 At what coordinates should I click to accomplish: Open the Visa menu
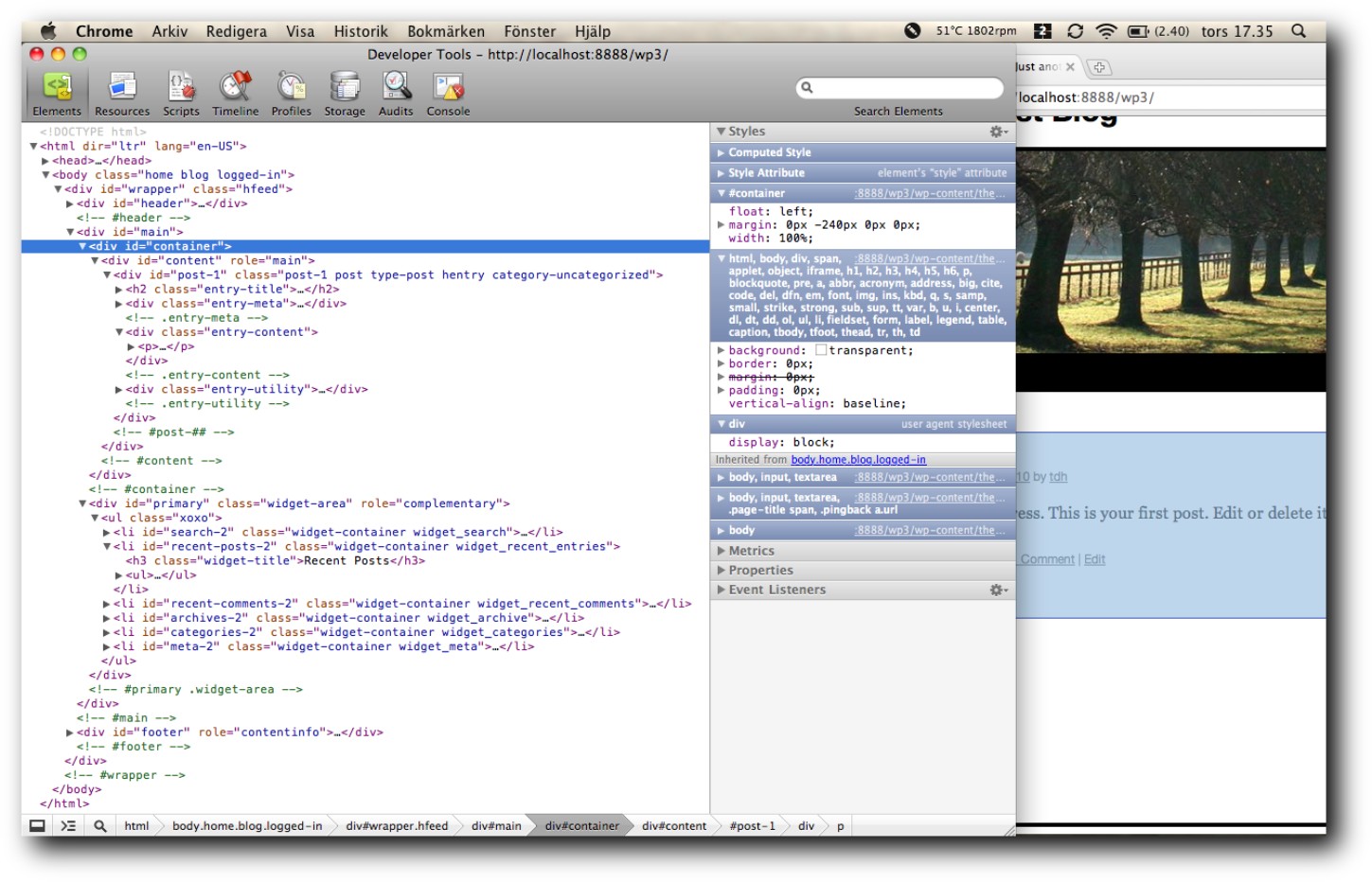click(x=300, y=31)
